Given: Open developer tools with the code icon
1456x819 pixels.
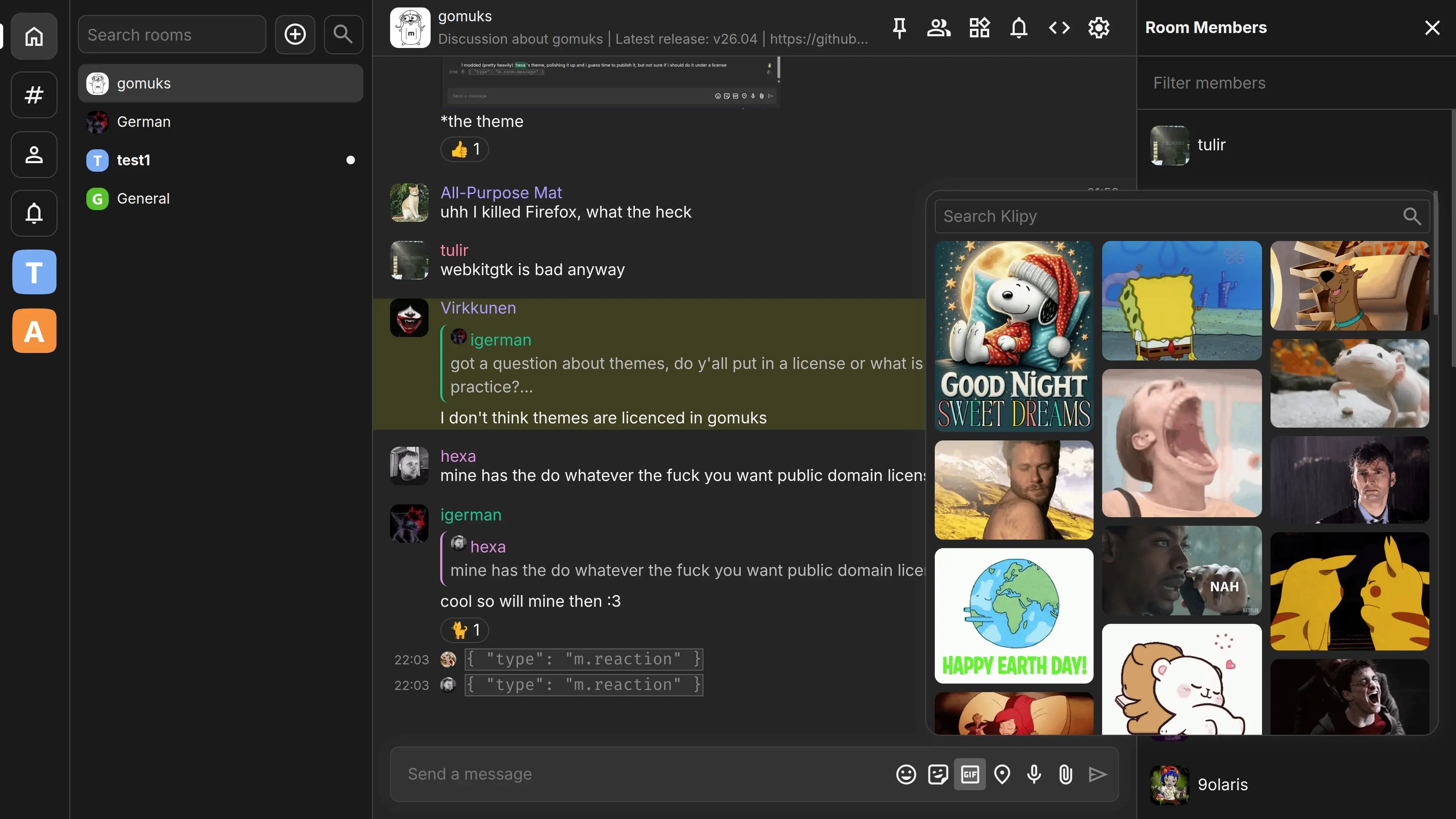Looking at the screenshot, I should (x=1059, y=27).
